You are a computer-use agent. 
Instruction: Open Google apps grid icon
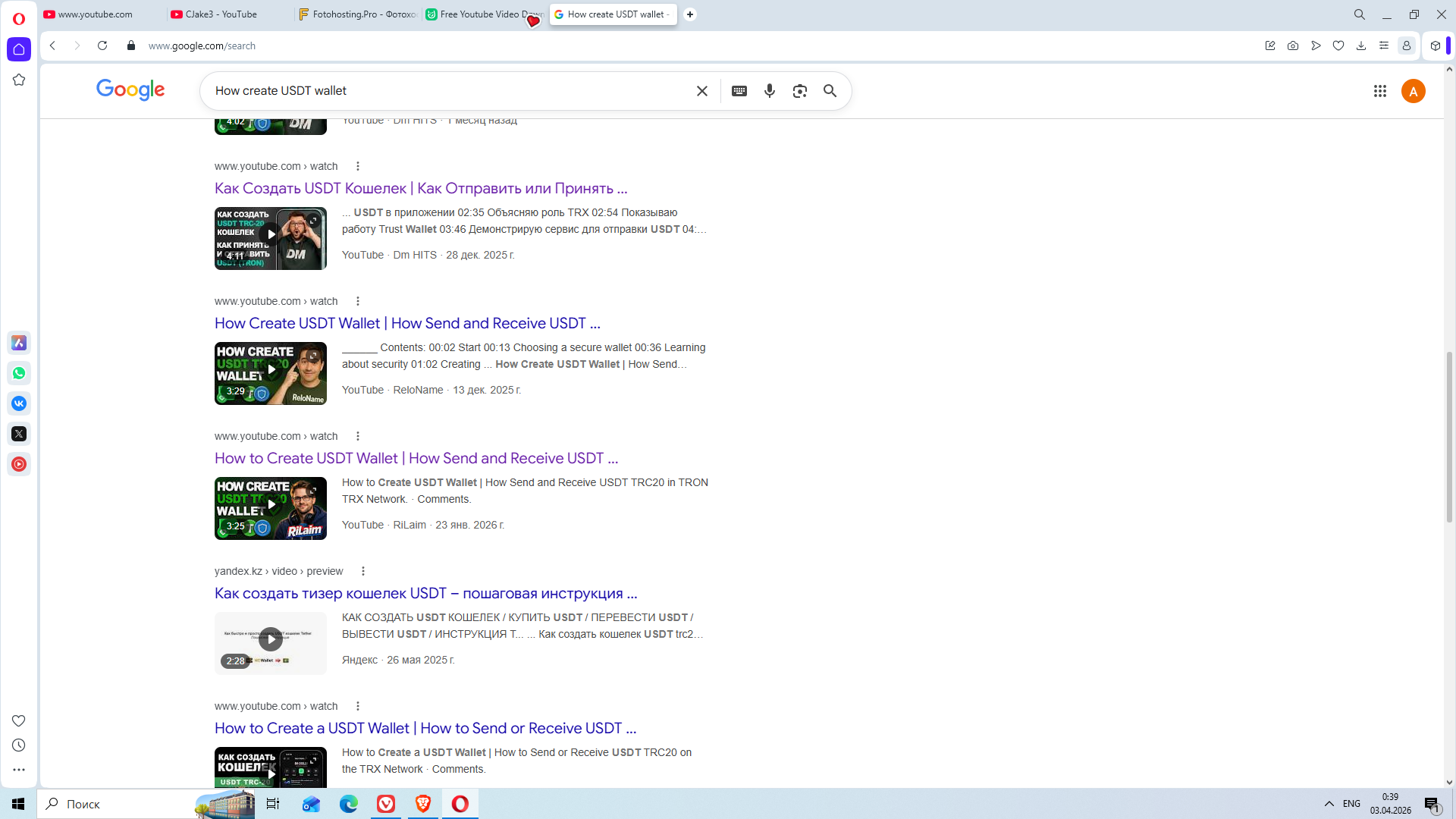click(x=1380, y=91)
